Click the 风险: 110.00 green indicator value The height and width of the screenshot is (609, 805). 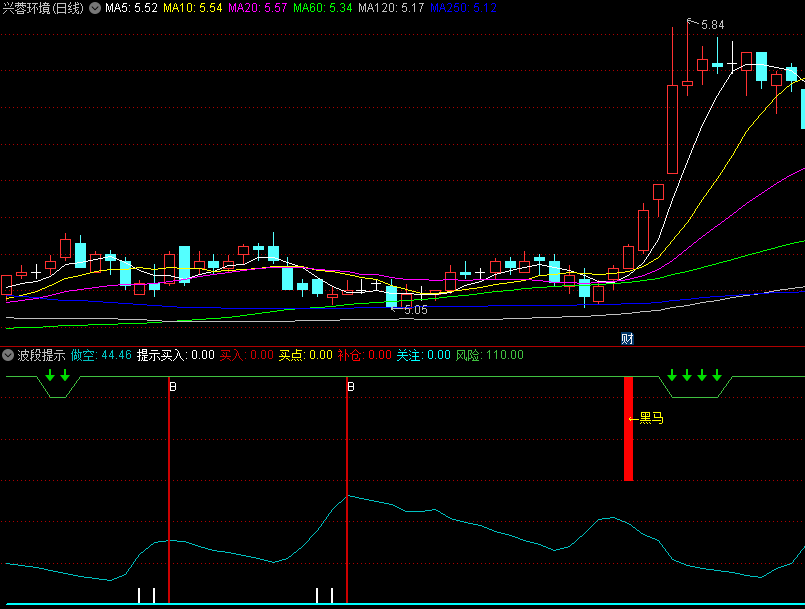pos(490,355)
